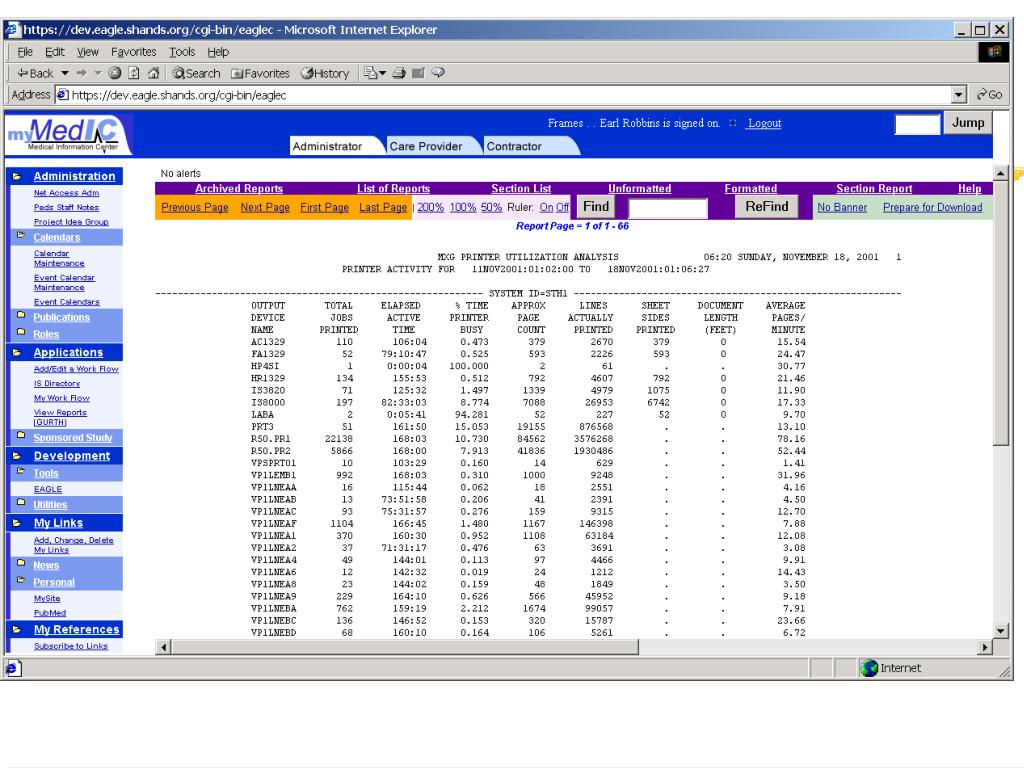Image resolution: width=1024 pixels, height=768 pixels.
Task: Open the Archived Reports link
Action: [239, 189]
